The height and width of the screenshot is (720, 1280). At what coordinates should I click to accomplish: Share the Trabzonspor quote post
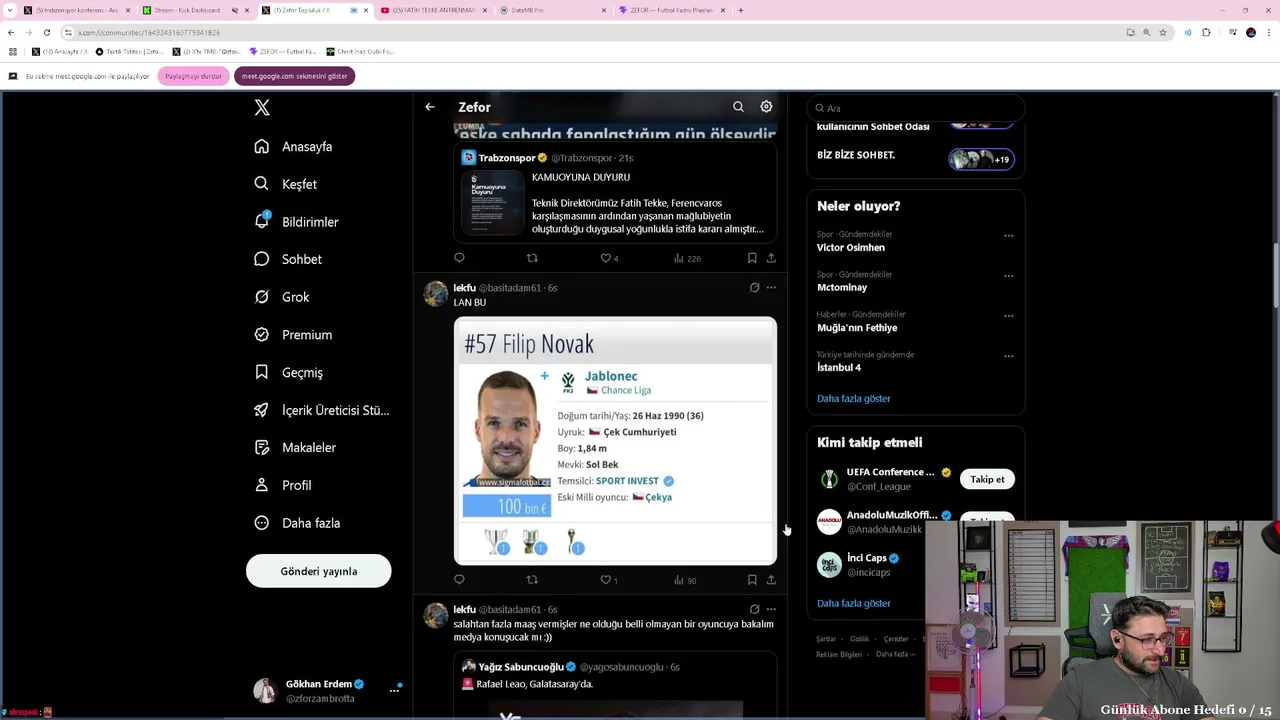click(x=771, y=258)
